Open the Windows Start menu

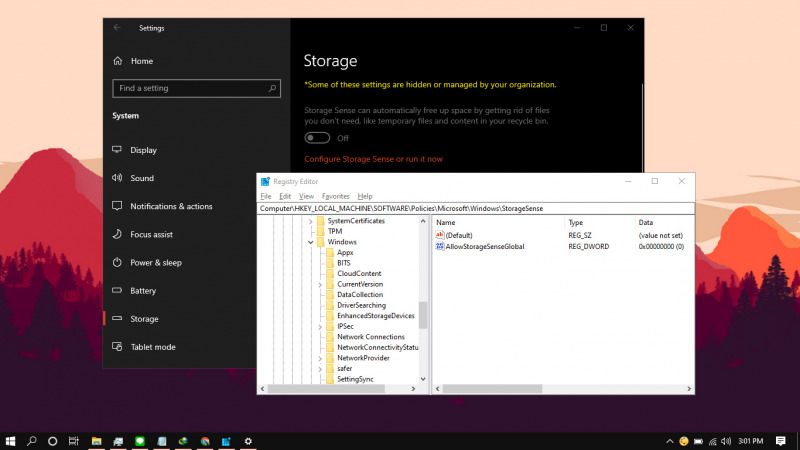pos(10,441)
